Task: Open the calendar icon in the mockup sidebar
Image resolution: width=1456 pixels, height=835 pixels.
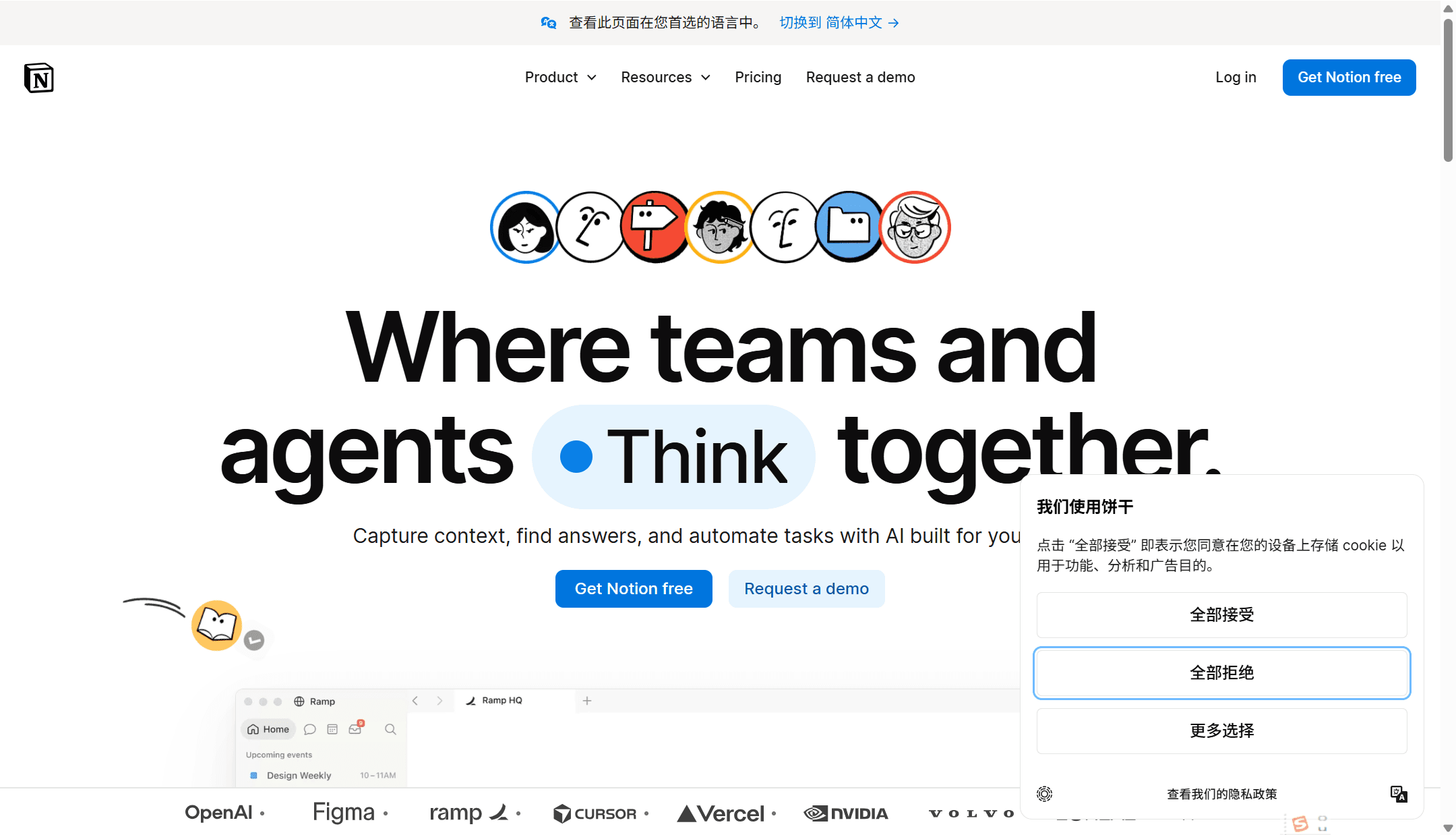Action: [x=332, y=729]
